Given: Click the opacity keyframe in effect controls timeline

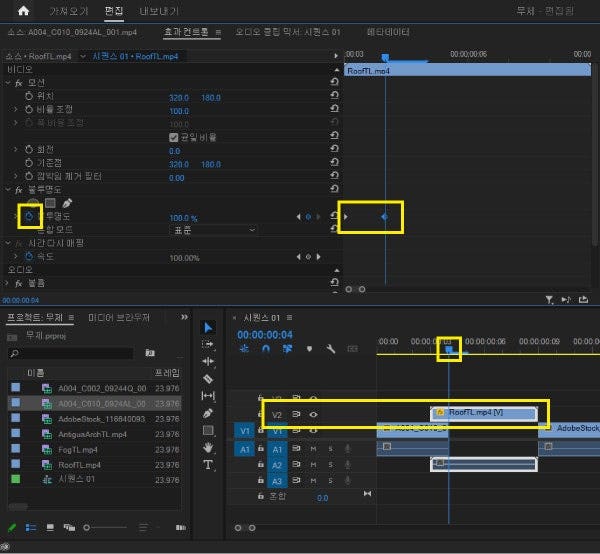Looking at the screenshot, I should point(385,216).
